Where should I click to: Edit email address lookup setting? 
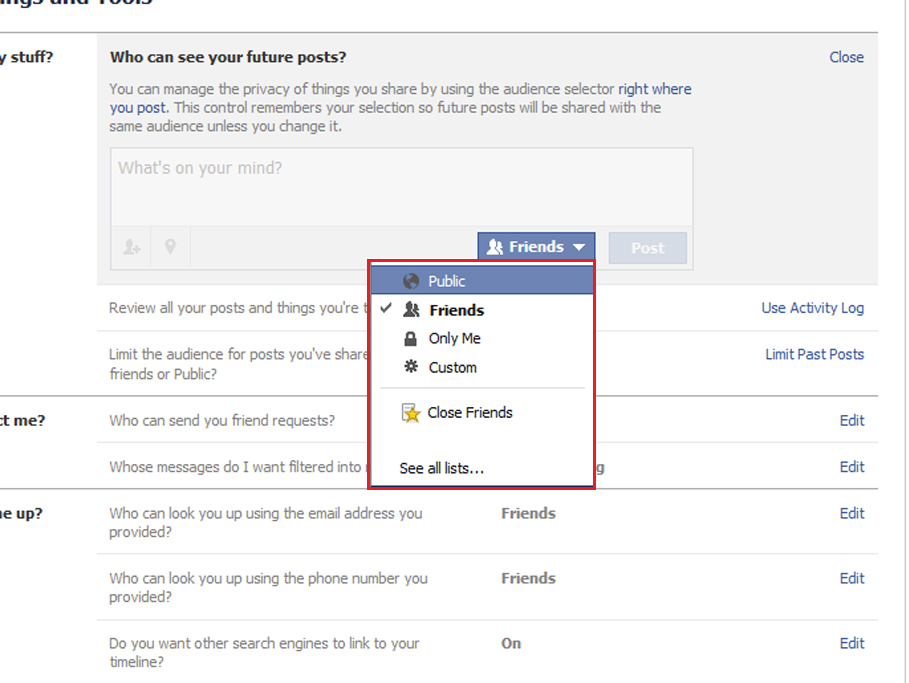852,513
